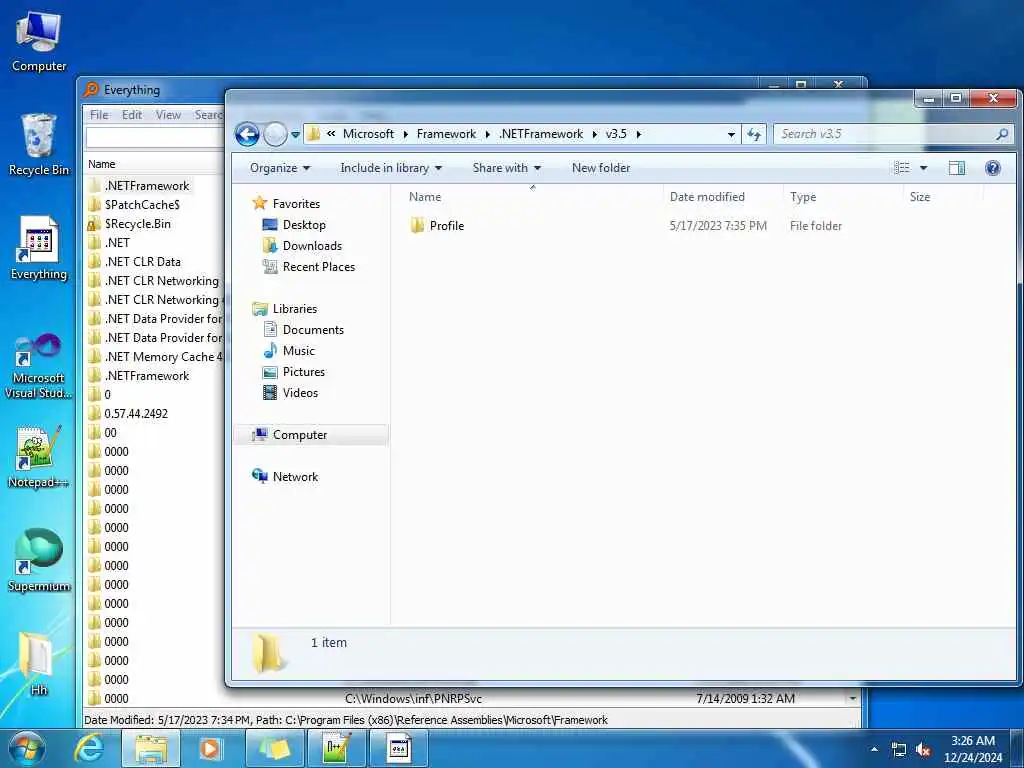Select .NET CLR Data in Everything results
This screenshot has height=768, width=1024.
click(142, 262)
